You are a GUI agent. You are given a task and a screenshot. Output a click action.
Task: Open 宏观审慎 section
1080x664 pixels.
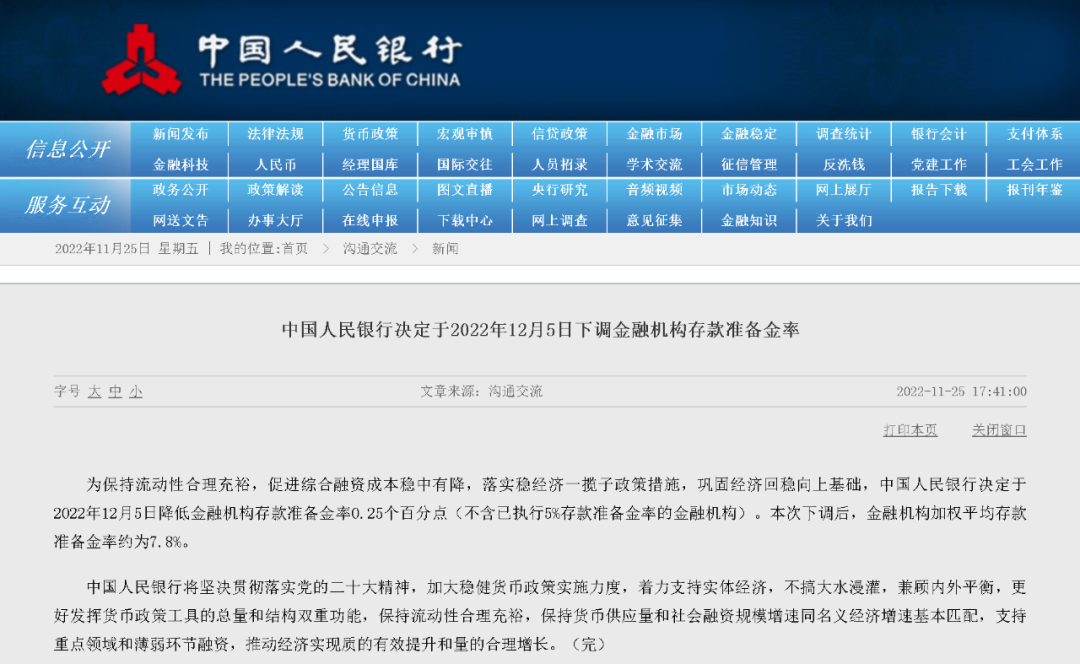tap(465, 134)
